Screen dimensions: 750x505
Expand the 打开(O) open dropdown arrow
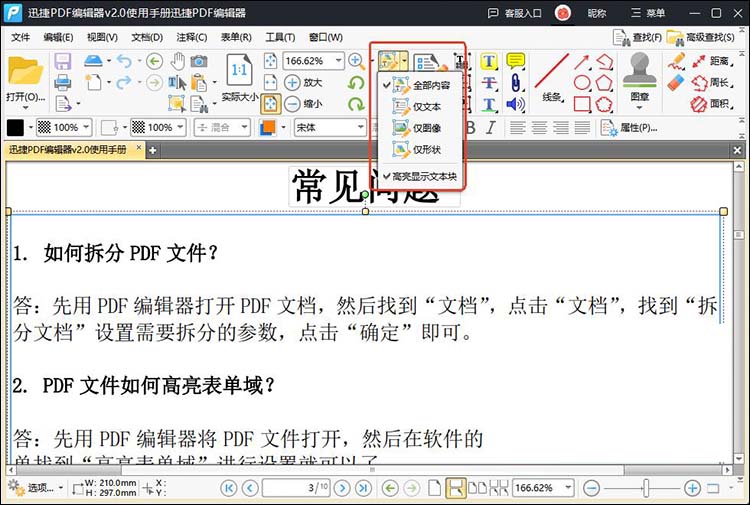(25, 108)
